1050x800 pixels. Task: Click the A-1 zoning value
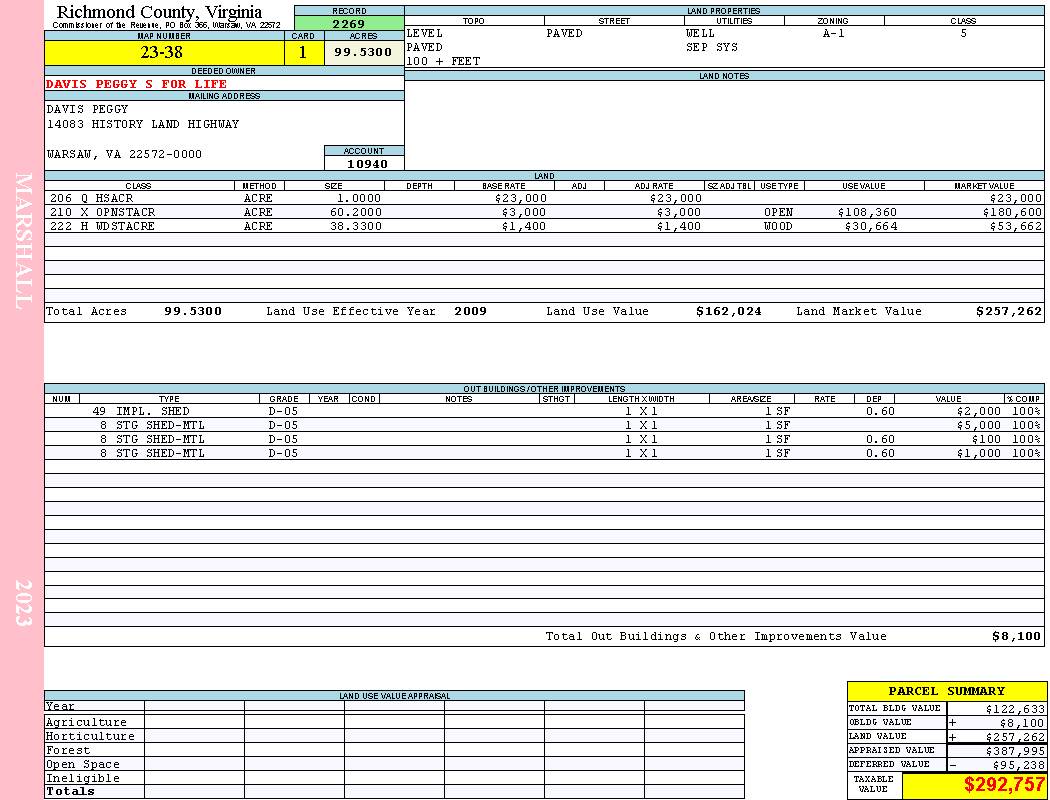coord(833,33)
